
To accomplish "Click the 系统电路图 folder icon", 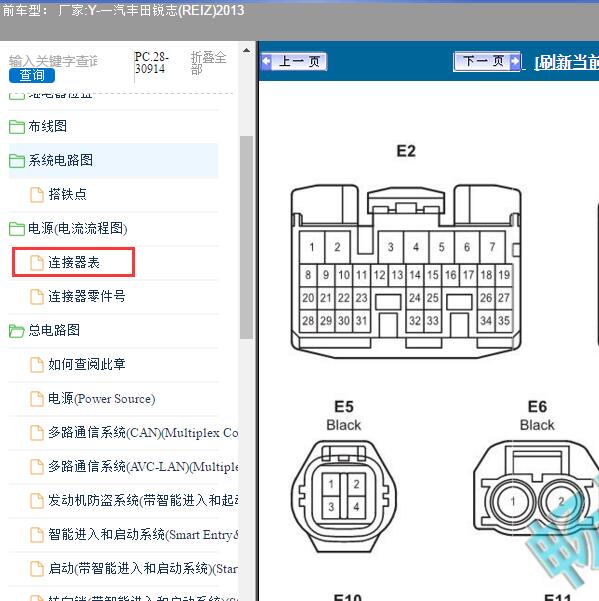I will pos(17,161).
